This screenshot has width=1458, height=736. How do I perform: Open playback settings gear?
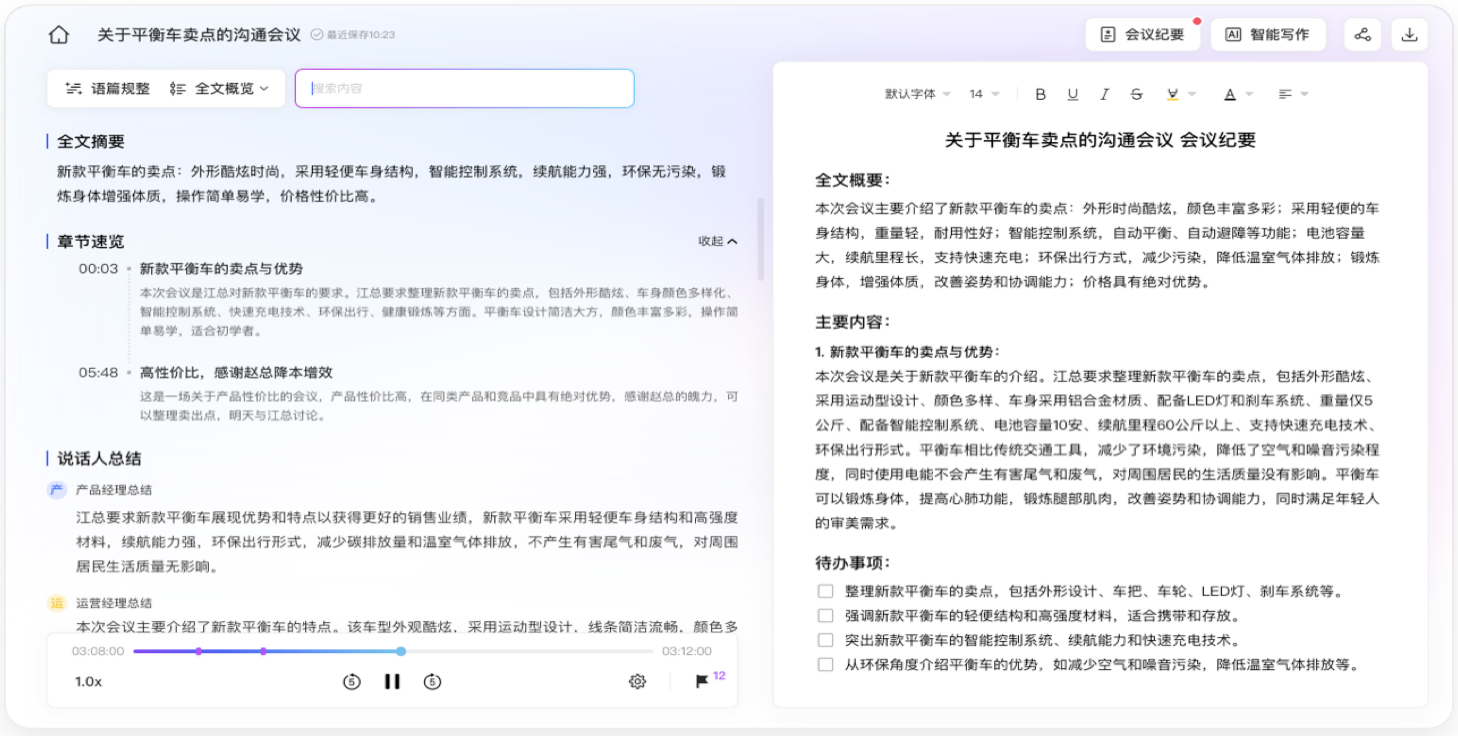point(637,682)
